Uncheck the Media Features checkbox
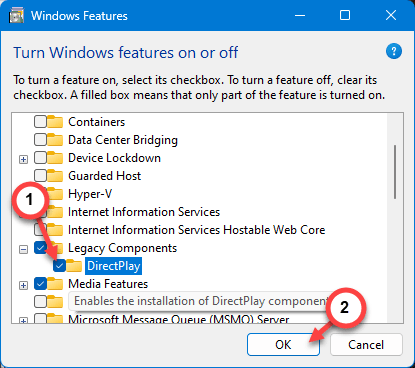 (40, 284)
